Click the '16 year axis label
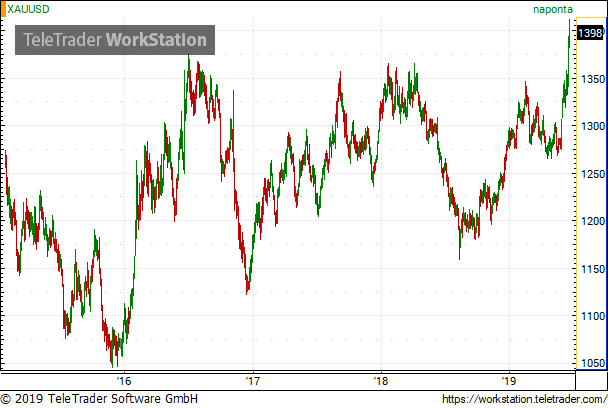The width and height of the screenshot is (608, 408). [124, 381]
